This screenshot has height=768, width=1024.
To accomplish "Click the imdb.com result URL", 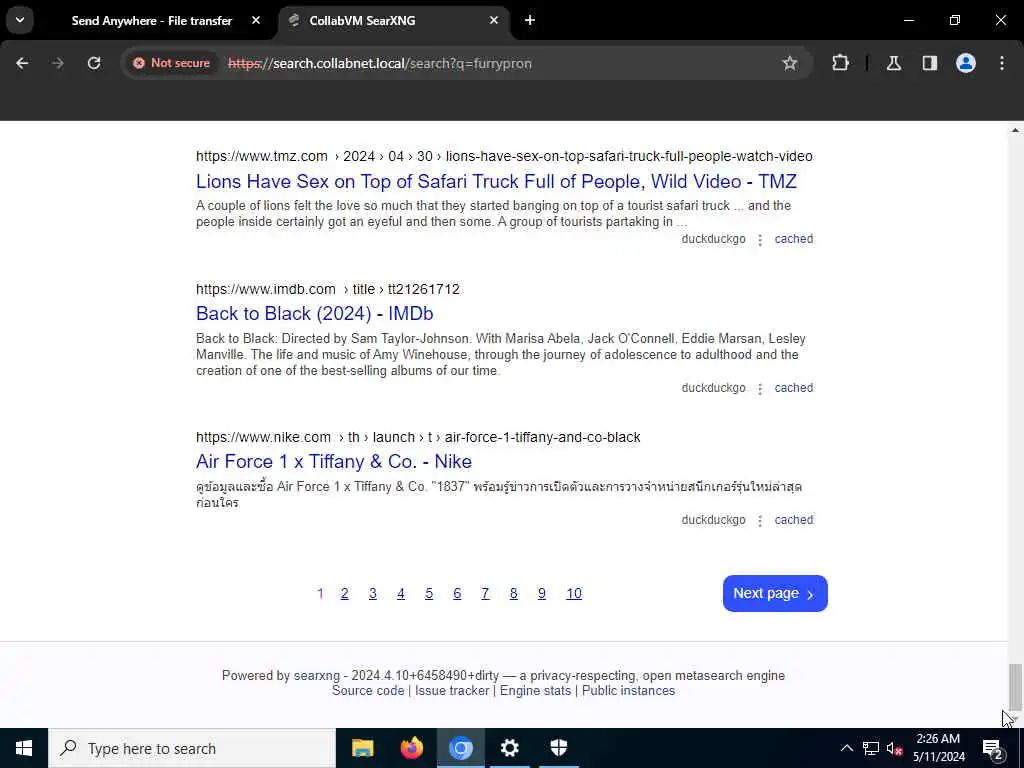I will pyautogui.click(x=328, y=289).
